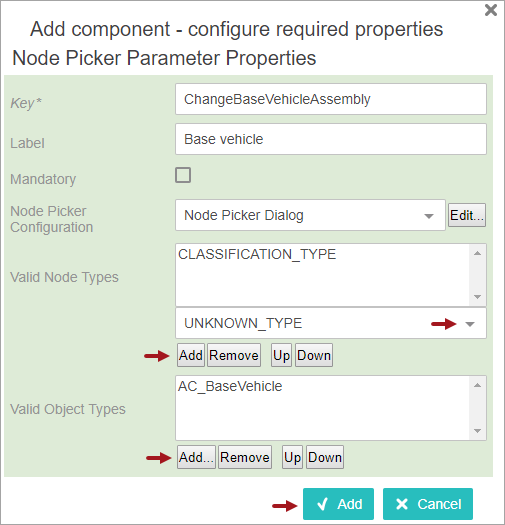Add the selected node type

[191, 355]
